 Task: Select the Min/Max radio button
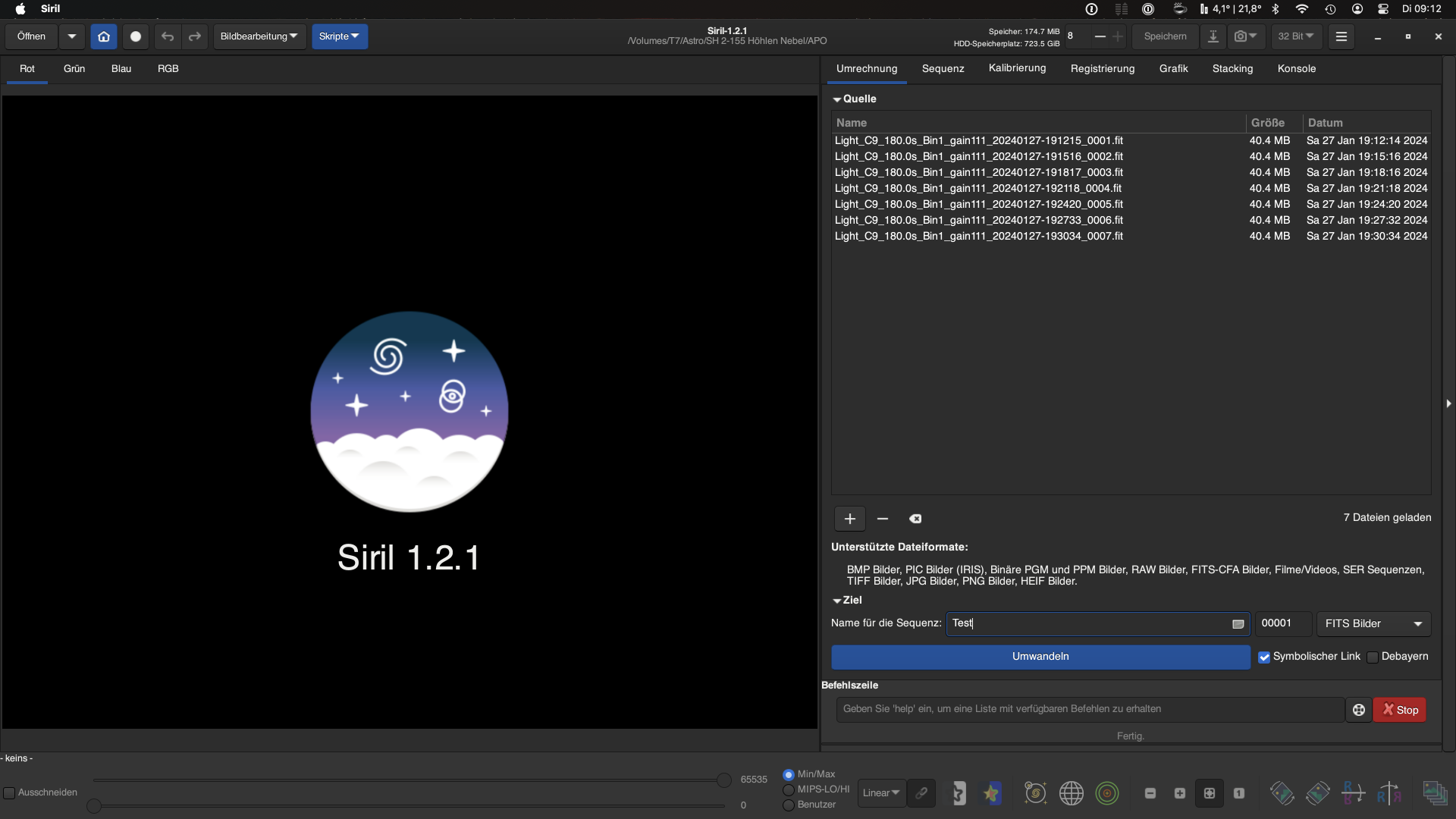[x=789, y=775]
